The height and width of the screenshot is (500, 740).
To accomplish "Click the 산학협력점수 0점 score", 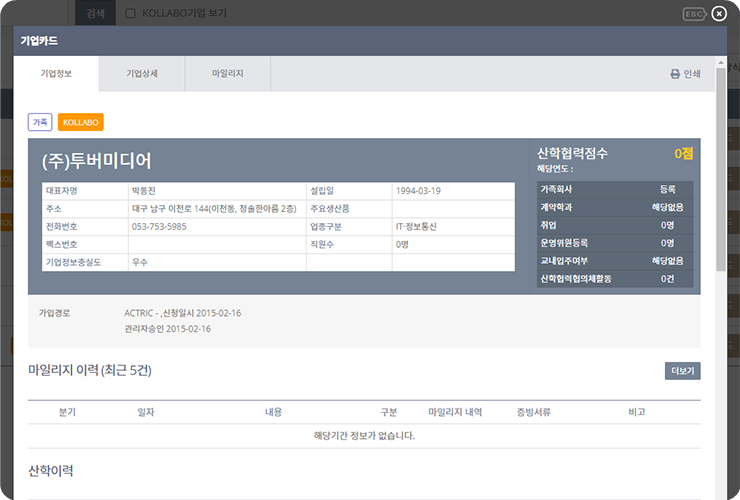I will [x=683, y=153].
